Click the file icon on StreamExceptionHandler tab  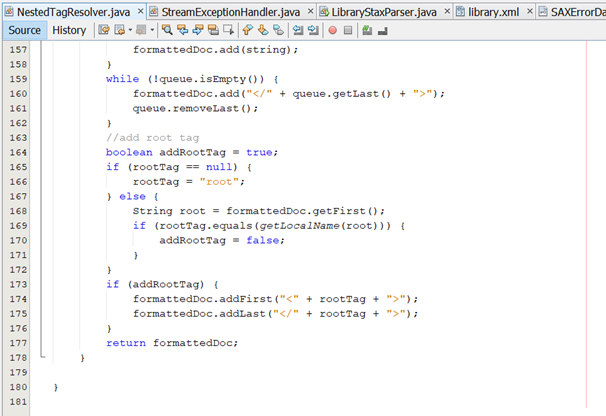pos(154,12)
